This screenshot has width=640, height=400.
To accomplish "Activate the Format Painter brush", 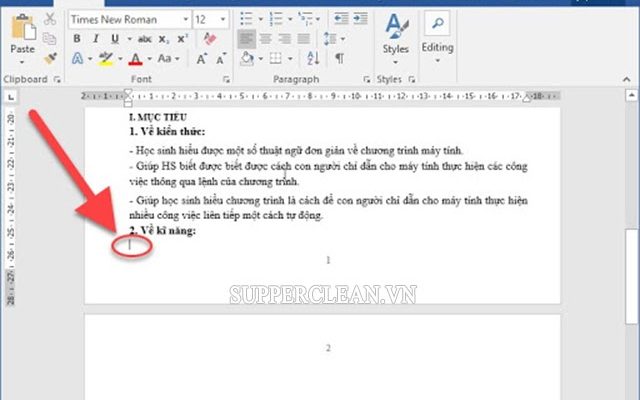I will [50, 58].
